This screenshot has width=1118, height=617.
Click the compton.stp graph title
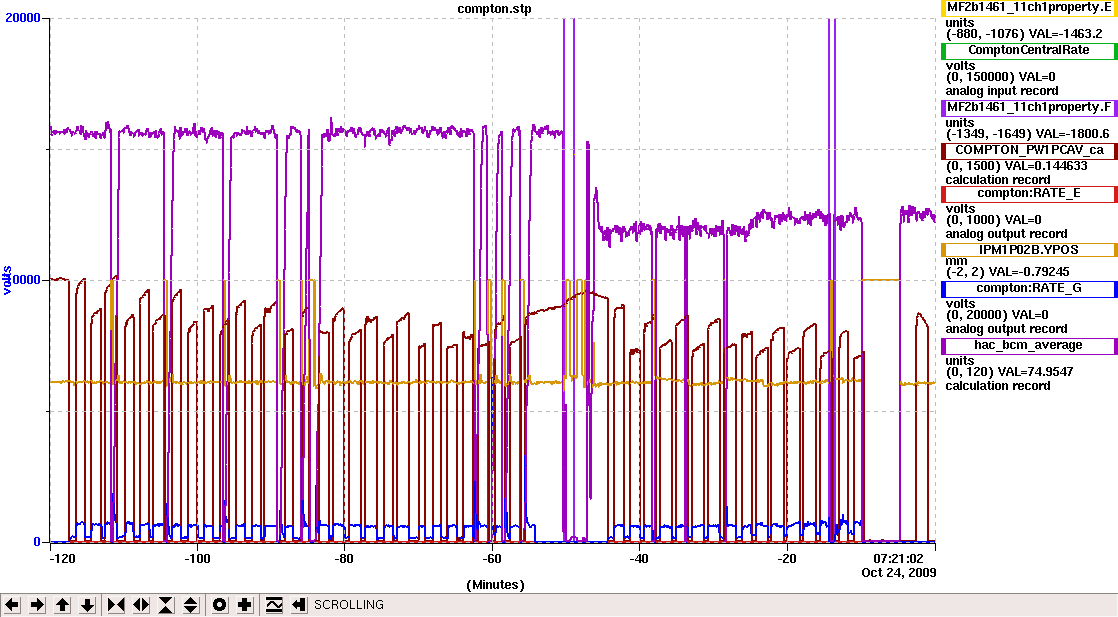(x=494, y=9)
